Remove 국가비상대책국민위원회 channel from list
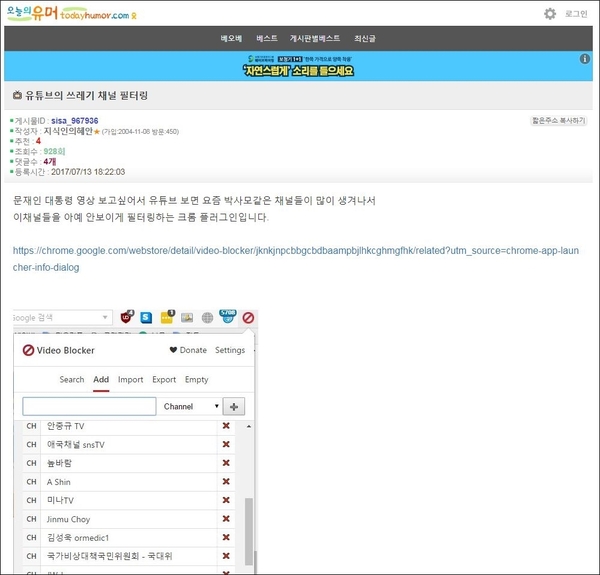 point(226,556)
